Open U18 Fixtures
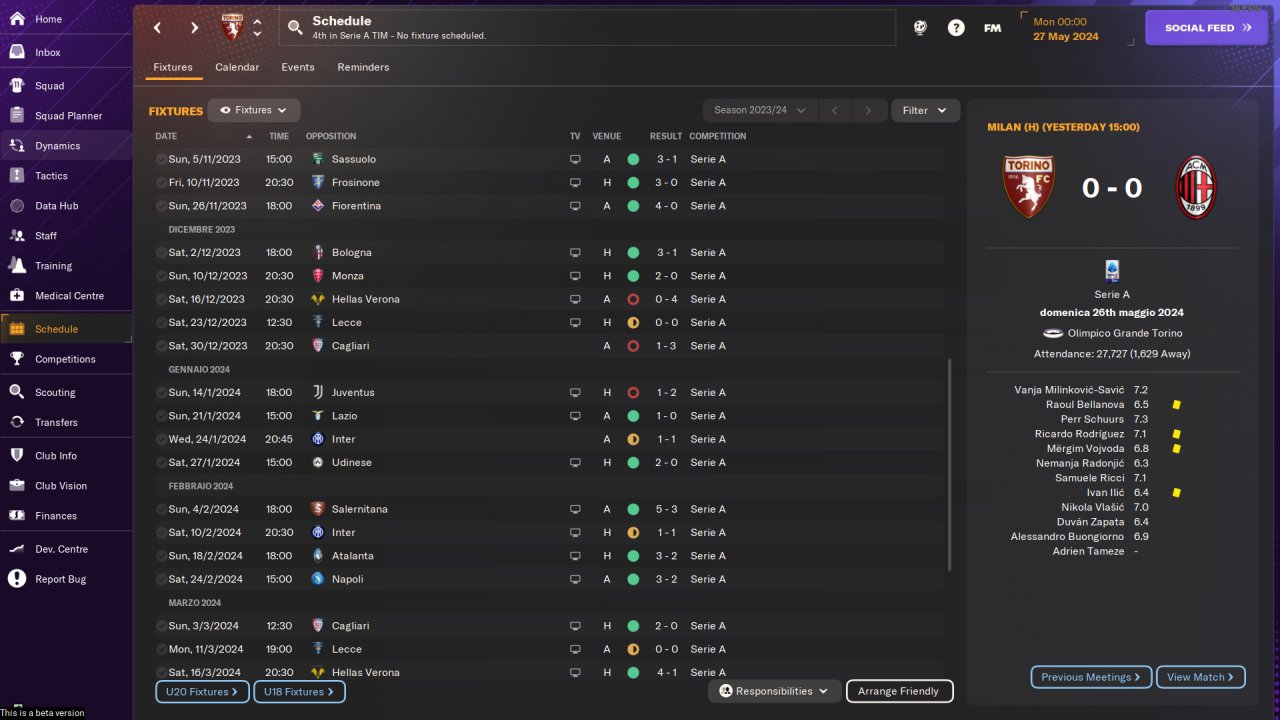The width and height of the screenshot is (1280, 720). point(299,691)
